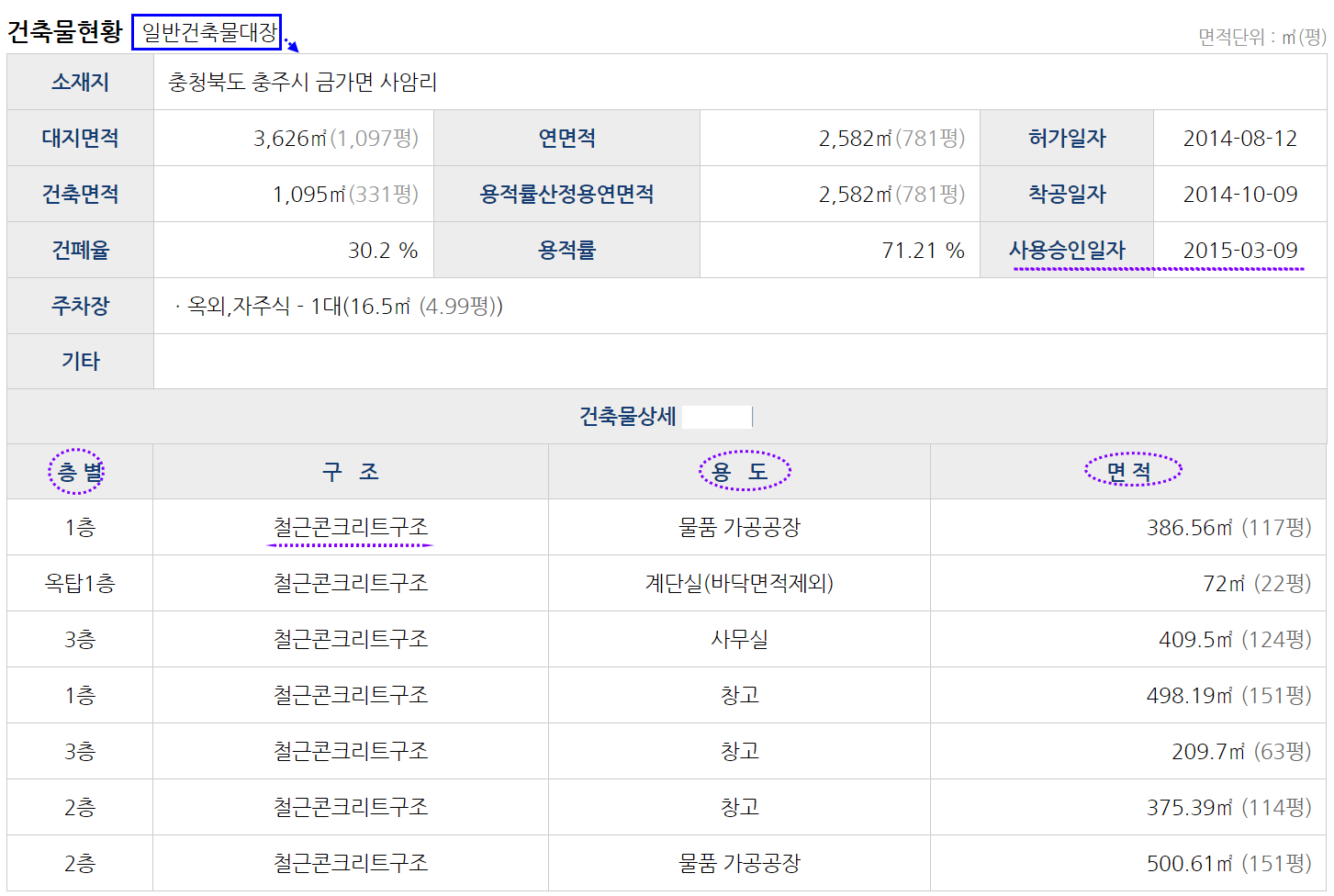Select the area 375.39㎡ (114평)

coord(1228,807)
